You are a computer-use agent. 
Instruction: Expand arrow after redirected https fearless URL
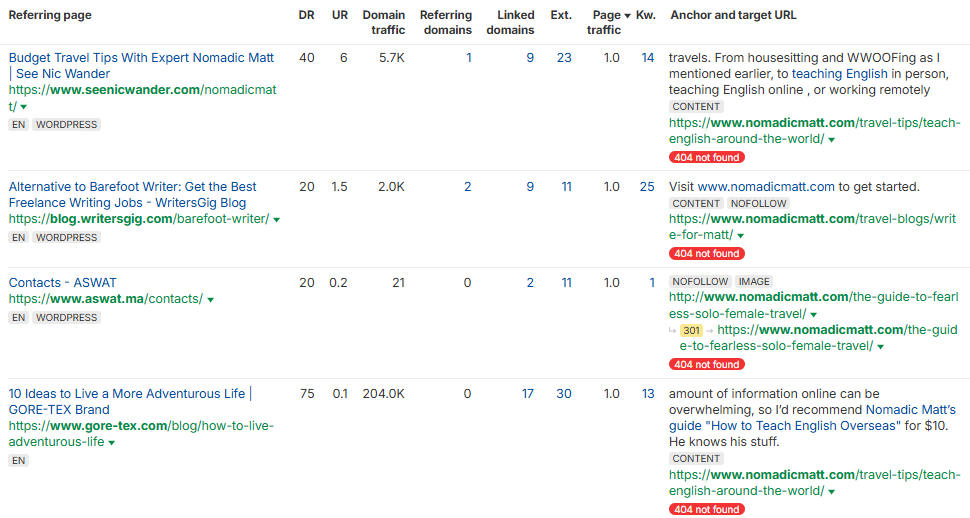click(880, 347)
